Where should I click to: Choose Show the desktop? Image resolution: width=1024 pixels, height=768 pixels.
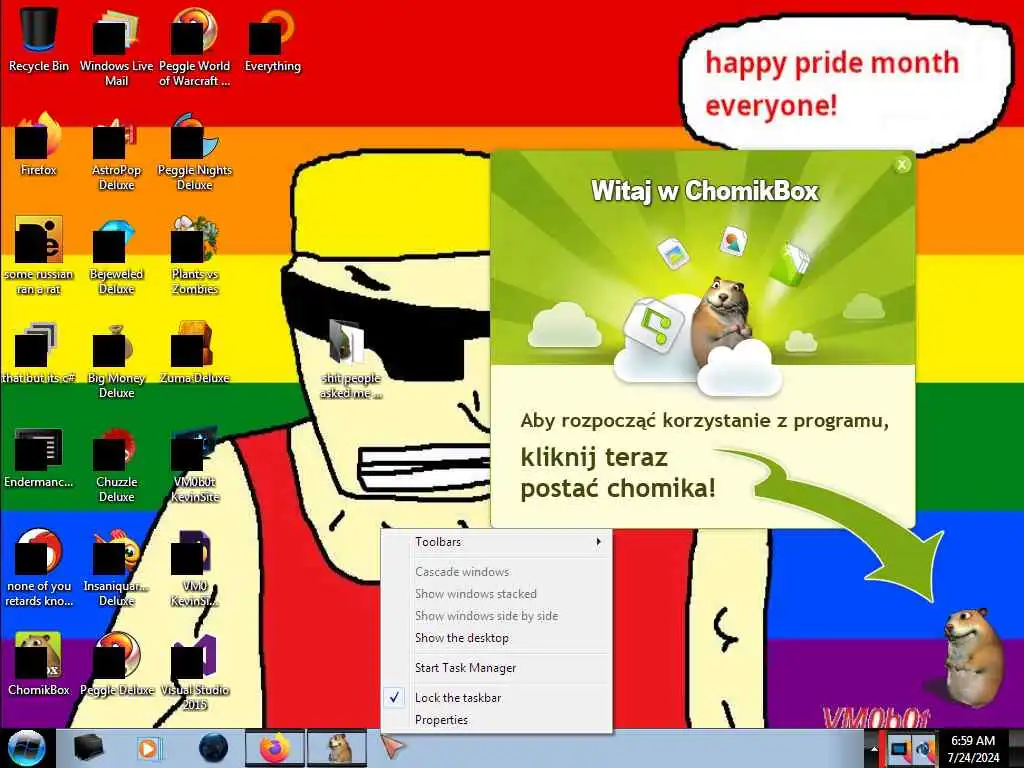click(x=496, y=638)
